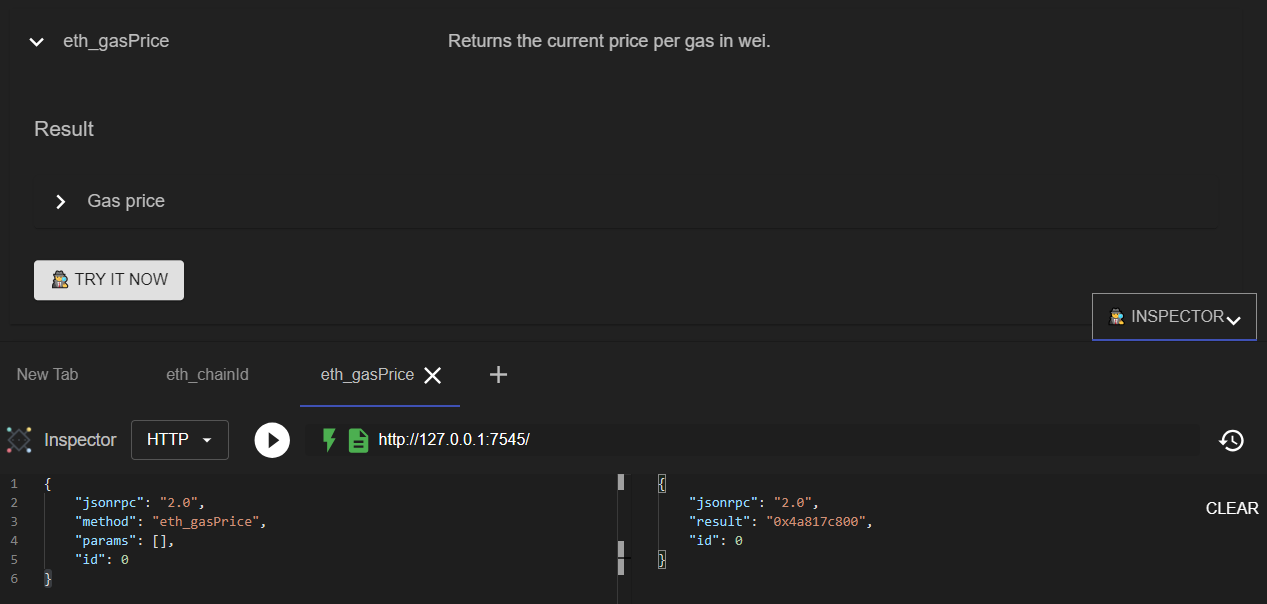
Task: Select the eth_gasPrice tab
Action: (x=366, y=375)
